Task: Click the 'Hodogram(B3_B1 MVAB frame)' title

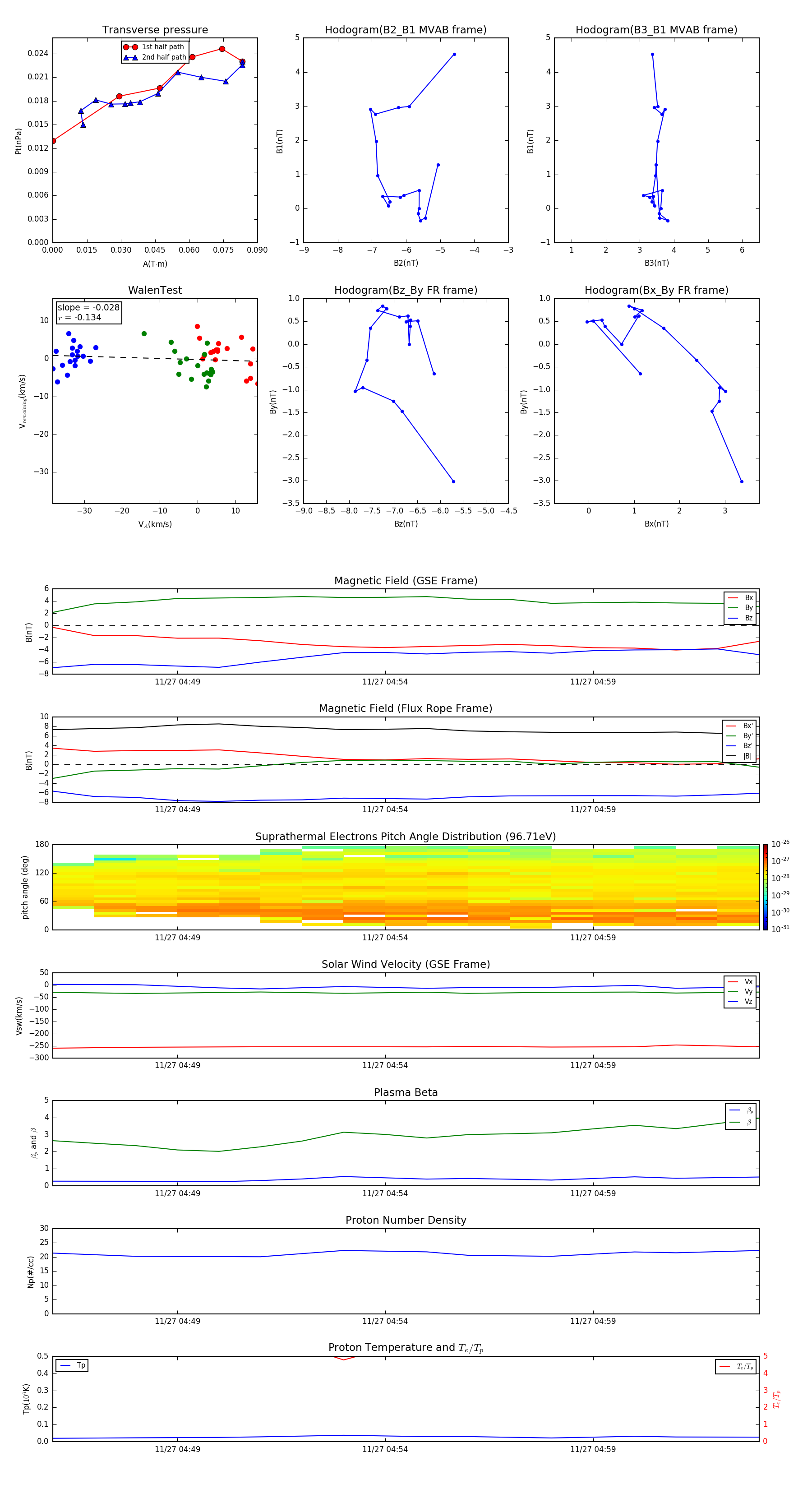Action: (x=656, y=30)
